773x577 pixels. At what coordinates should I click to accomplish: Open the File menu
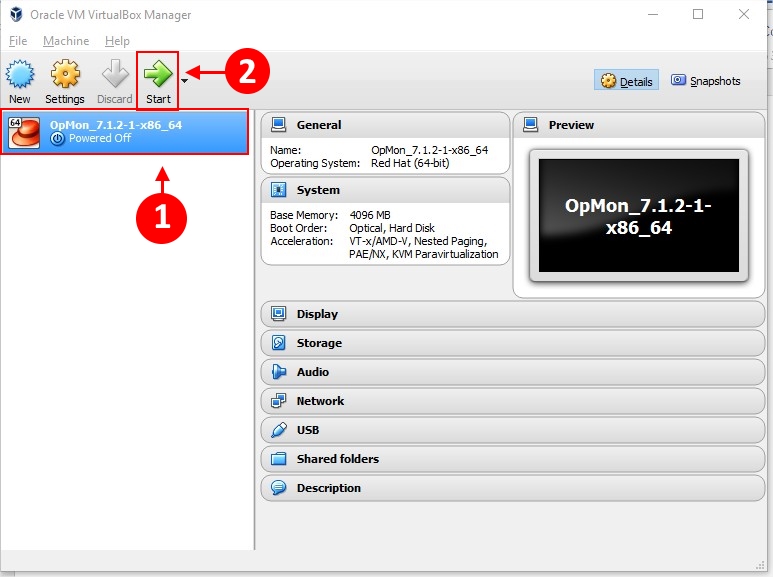(x=18, y=41)
